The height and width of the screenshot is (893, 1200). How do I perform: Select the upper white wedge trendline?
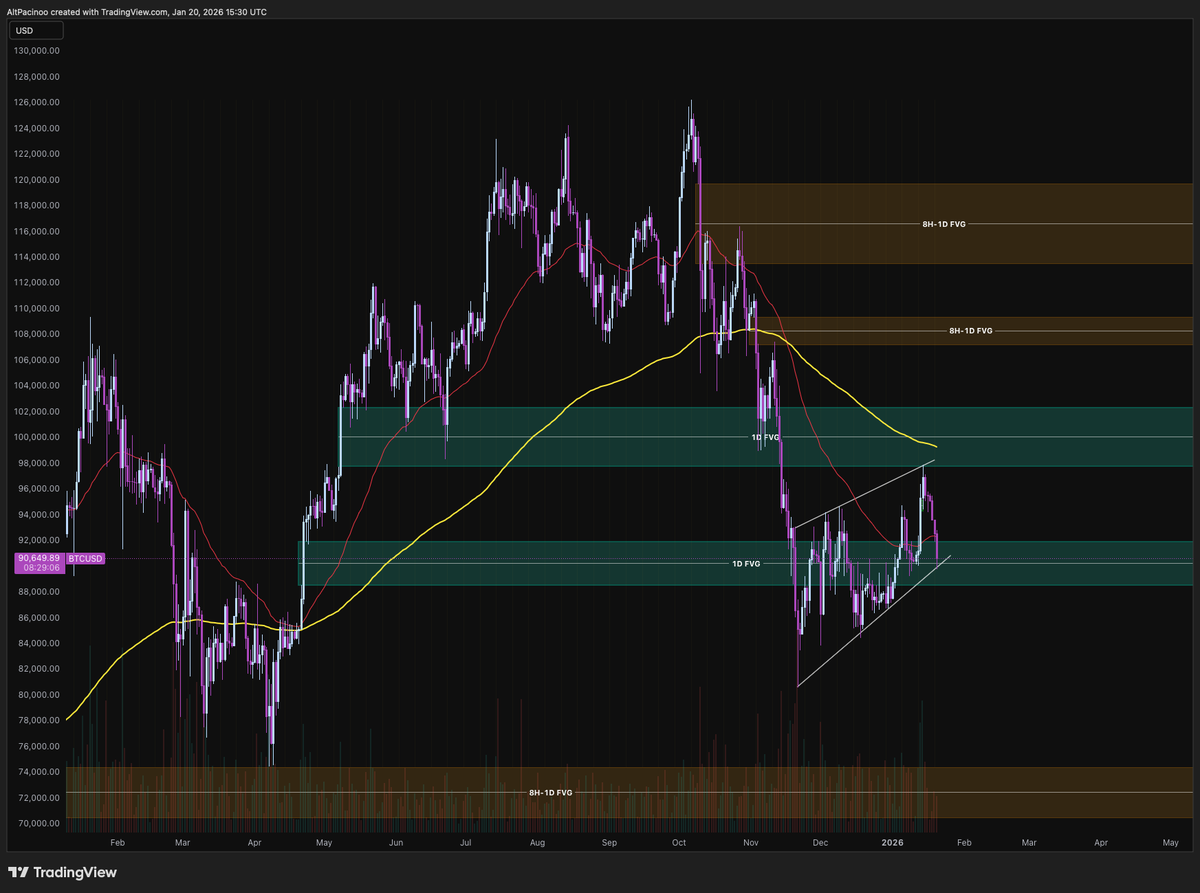click(863, 494)
